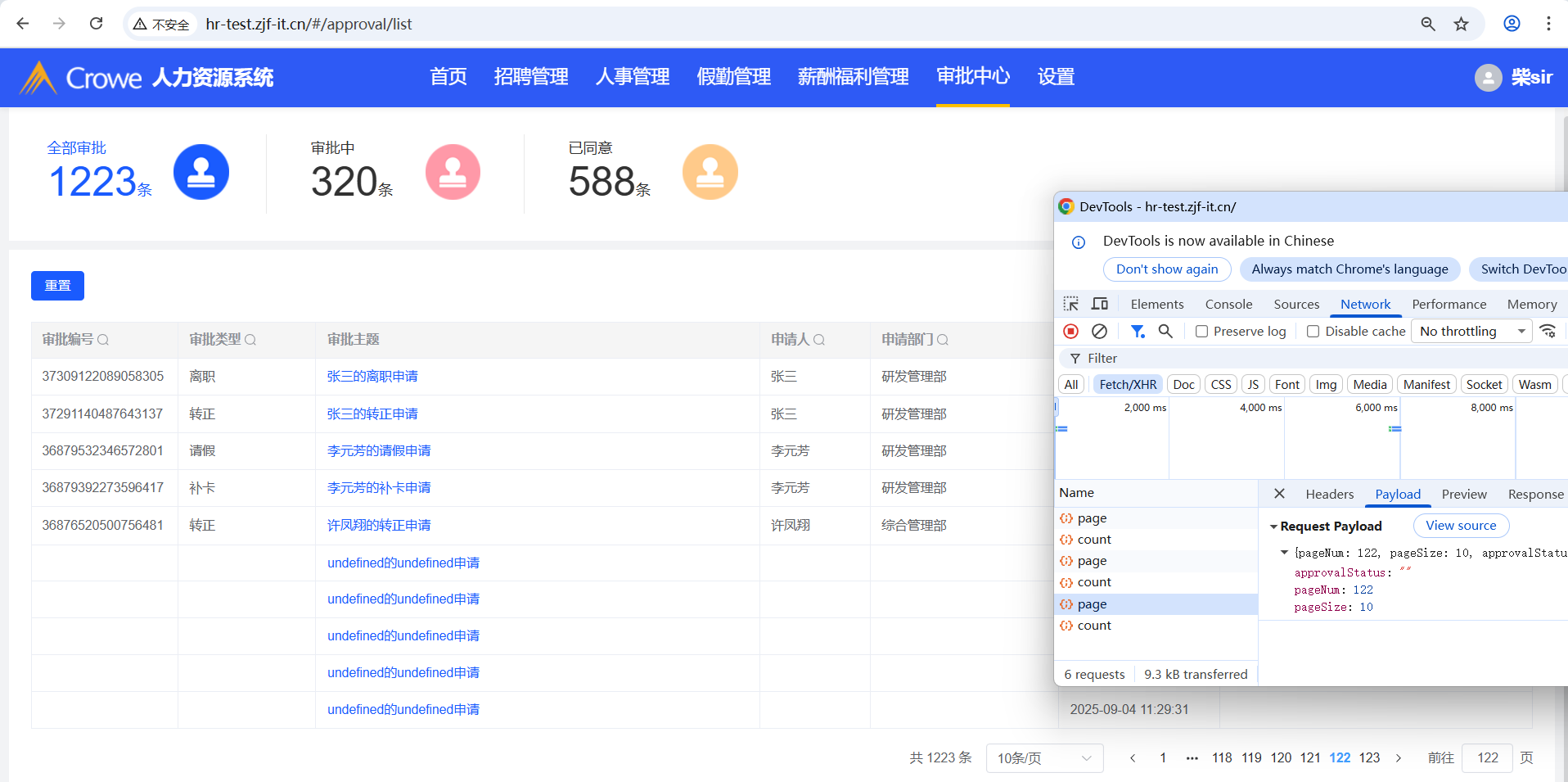1568x782 pixels.
Task: Click the DevTools record network log icon
Action: click(1070, 331)
